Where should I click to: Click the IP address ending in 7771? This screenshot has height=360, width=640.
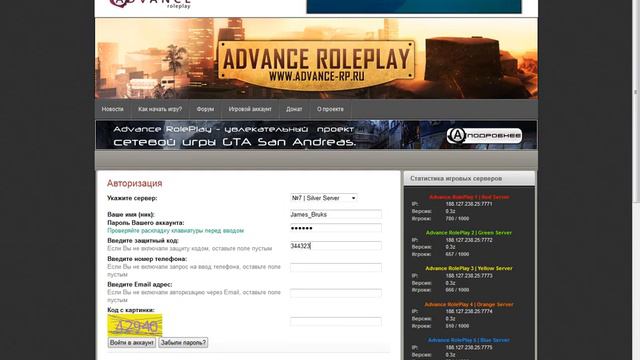coord(469,204)
